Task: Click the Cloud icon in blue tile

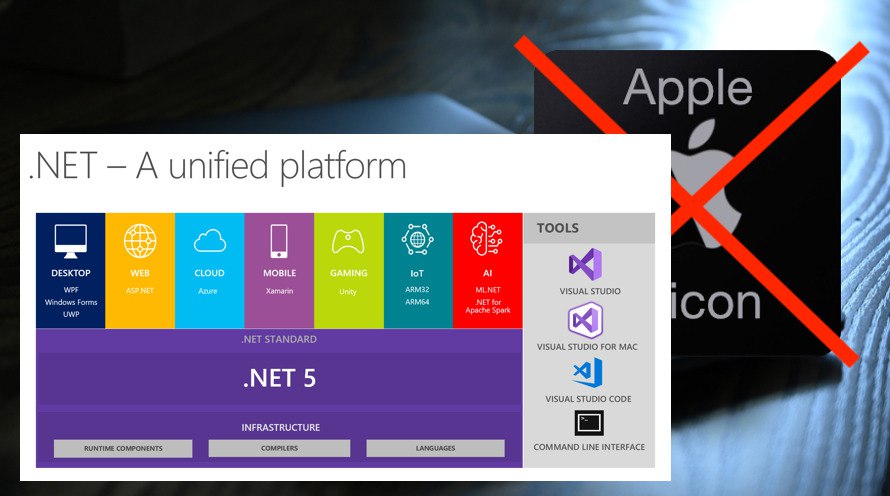Action: point(209,241)
